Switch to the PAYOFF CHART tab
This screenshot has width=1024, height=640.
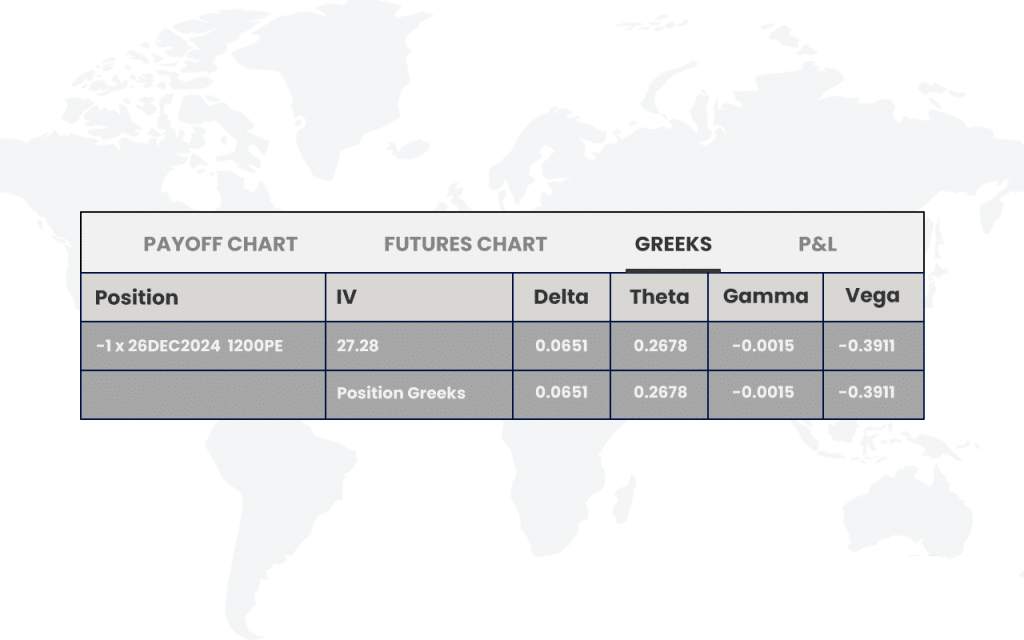[x=220, y=243]
